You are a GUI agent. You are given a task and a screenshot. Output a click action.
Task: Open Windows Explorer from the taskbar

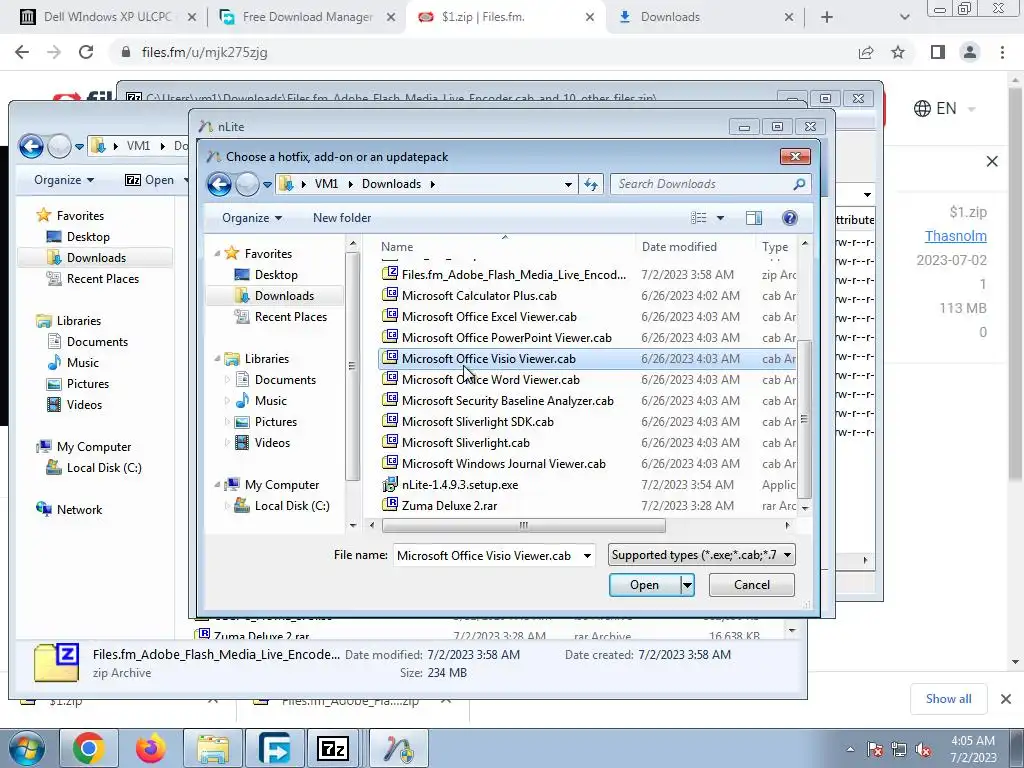pyautogui.click(x=213, y=748)
